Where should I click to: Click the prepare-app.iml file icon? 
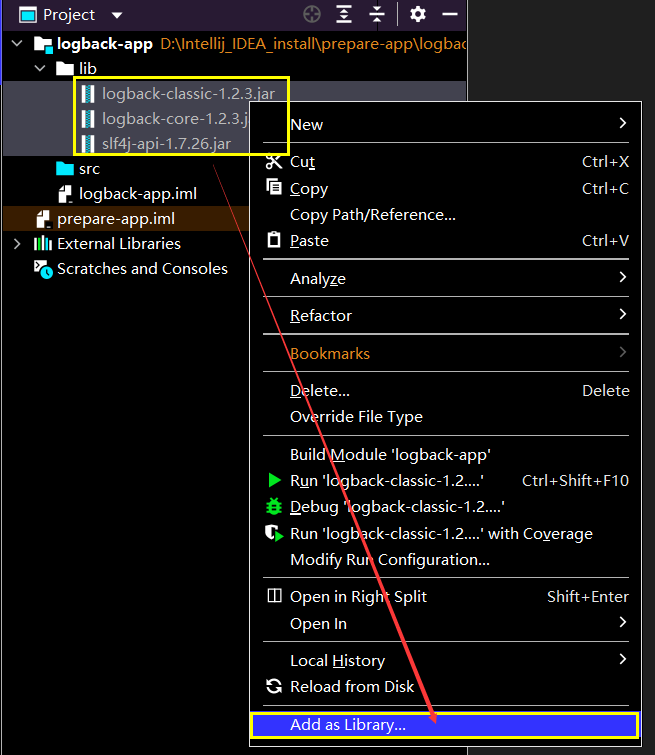pos(43,219)
